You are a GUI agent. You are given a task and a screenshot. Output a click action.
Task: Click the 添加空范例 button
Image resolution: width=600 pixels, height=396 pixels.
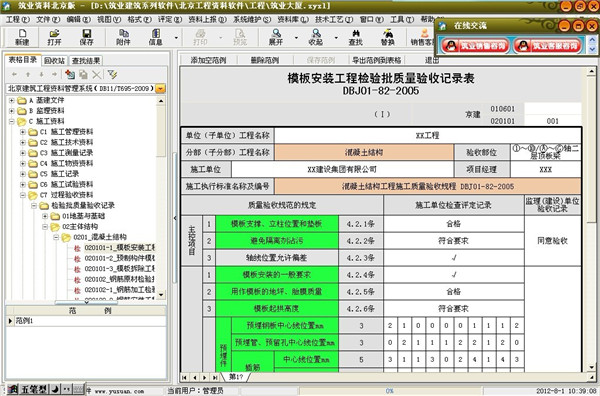click(208, 60)
